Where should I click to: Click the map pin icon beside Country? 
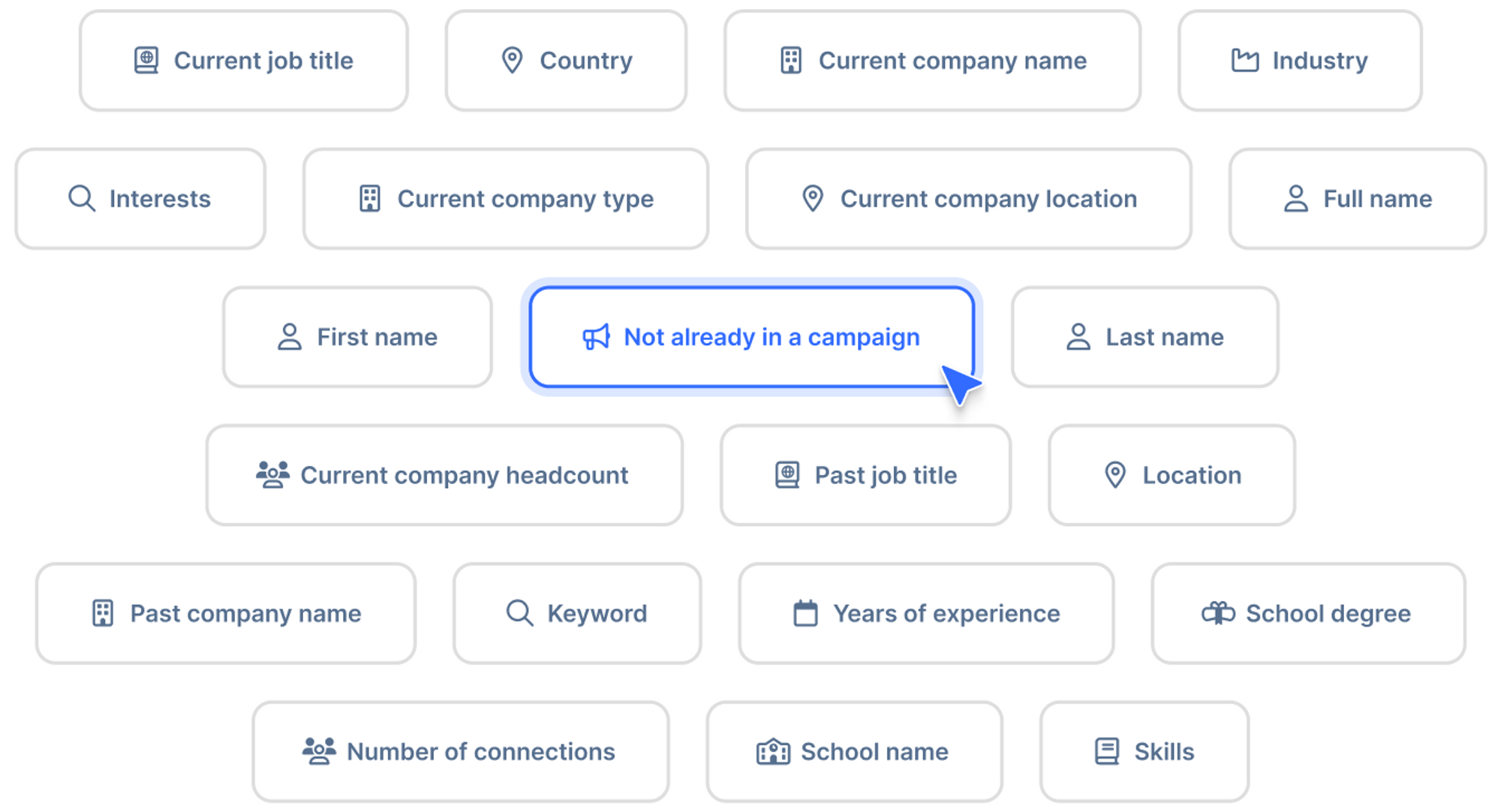512,61
